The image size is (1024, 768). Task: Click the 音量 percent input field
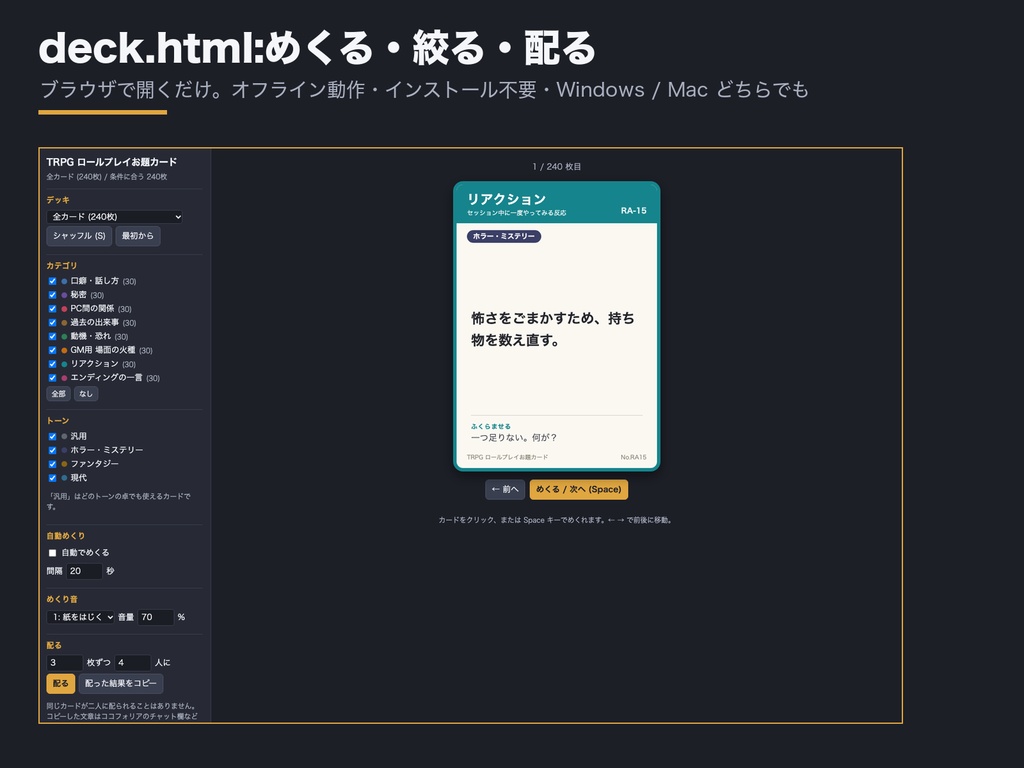coord(156,617)
